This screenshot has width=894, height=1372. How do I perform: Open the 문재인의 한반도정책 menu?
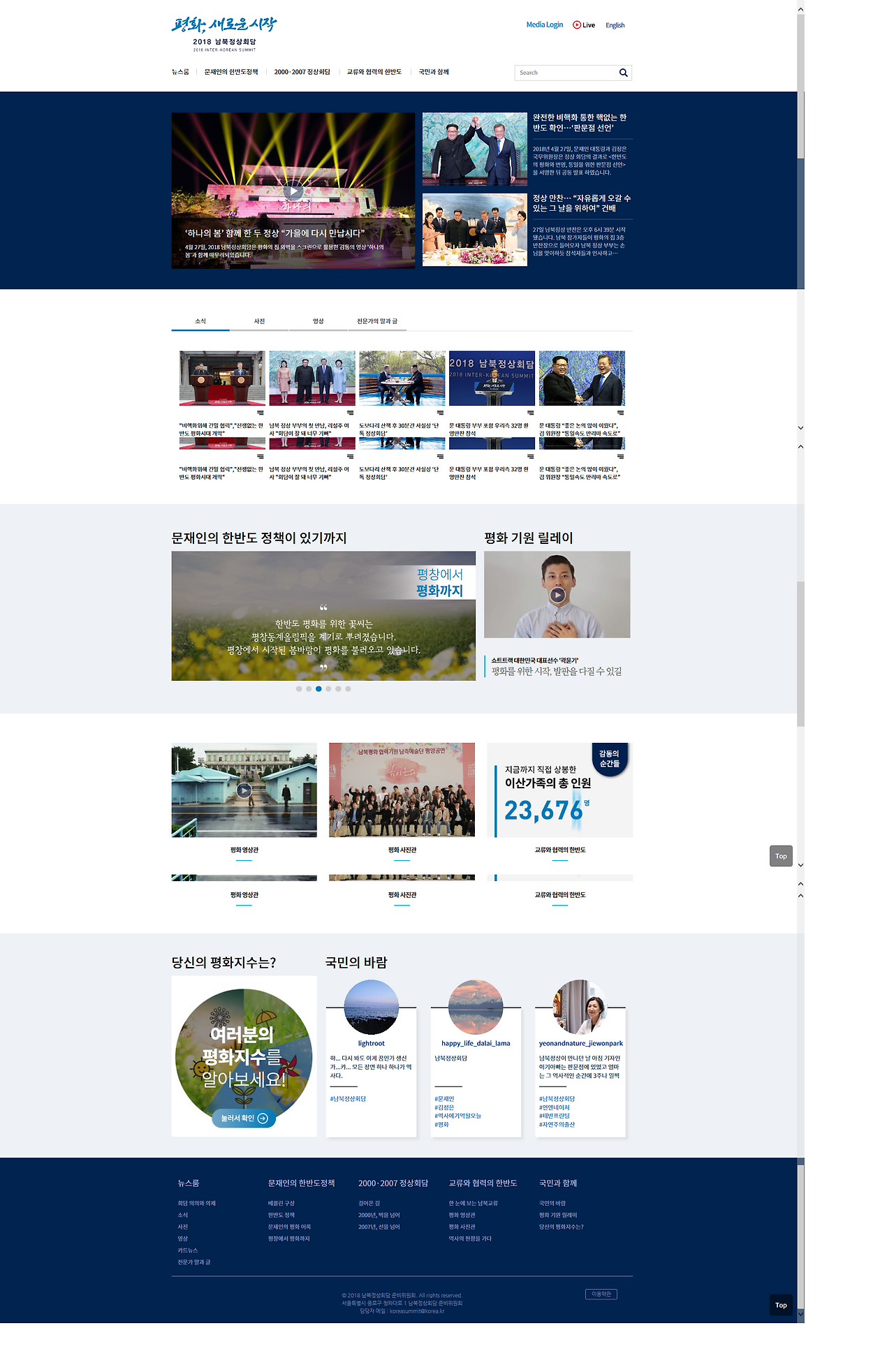click(x=231, y=72)
